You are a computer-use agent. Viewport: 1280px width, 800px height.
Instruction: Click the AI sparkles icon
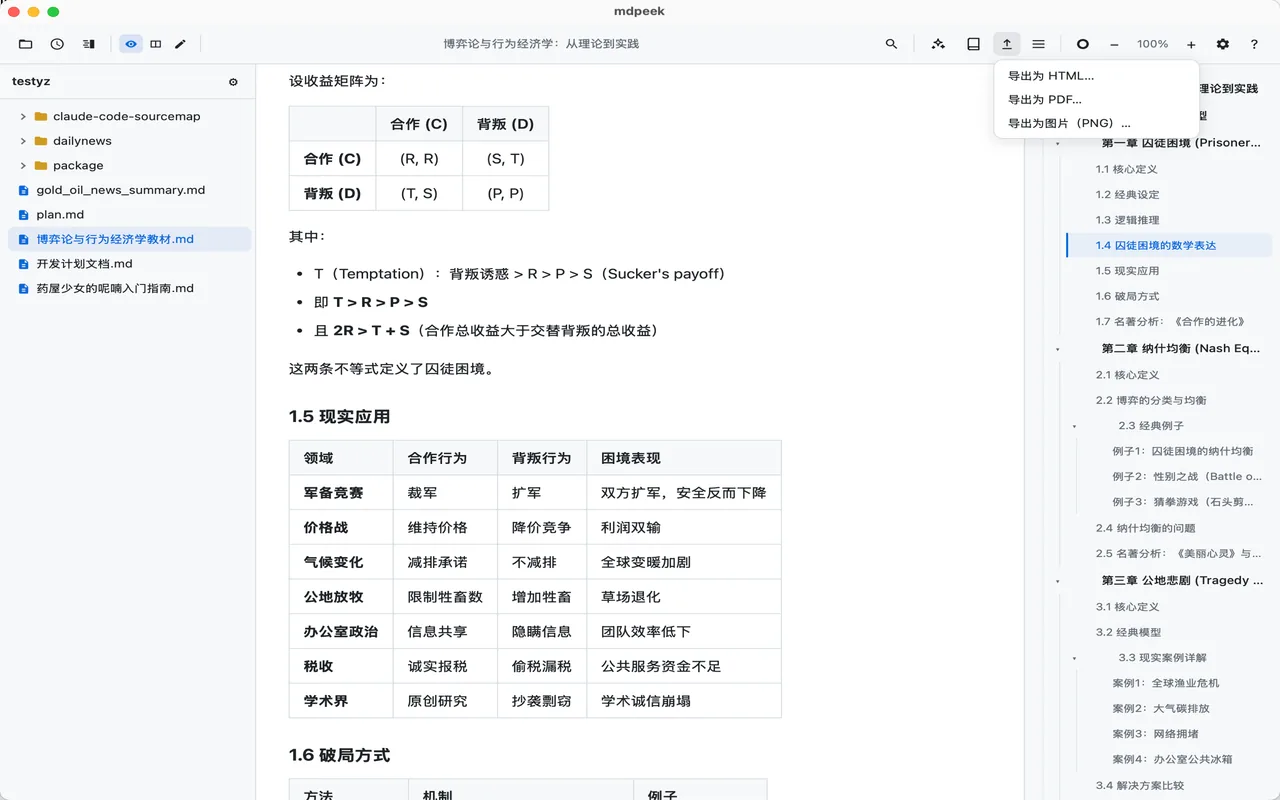pos(938,44)
